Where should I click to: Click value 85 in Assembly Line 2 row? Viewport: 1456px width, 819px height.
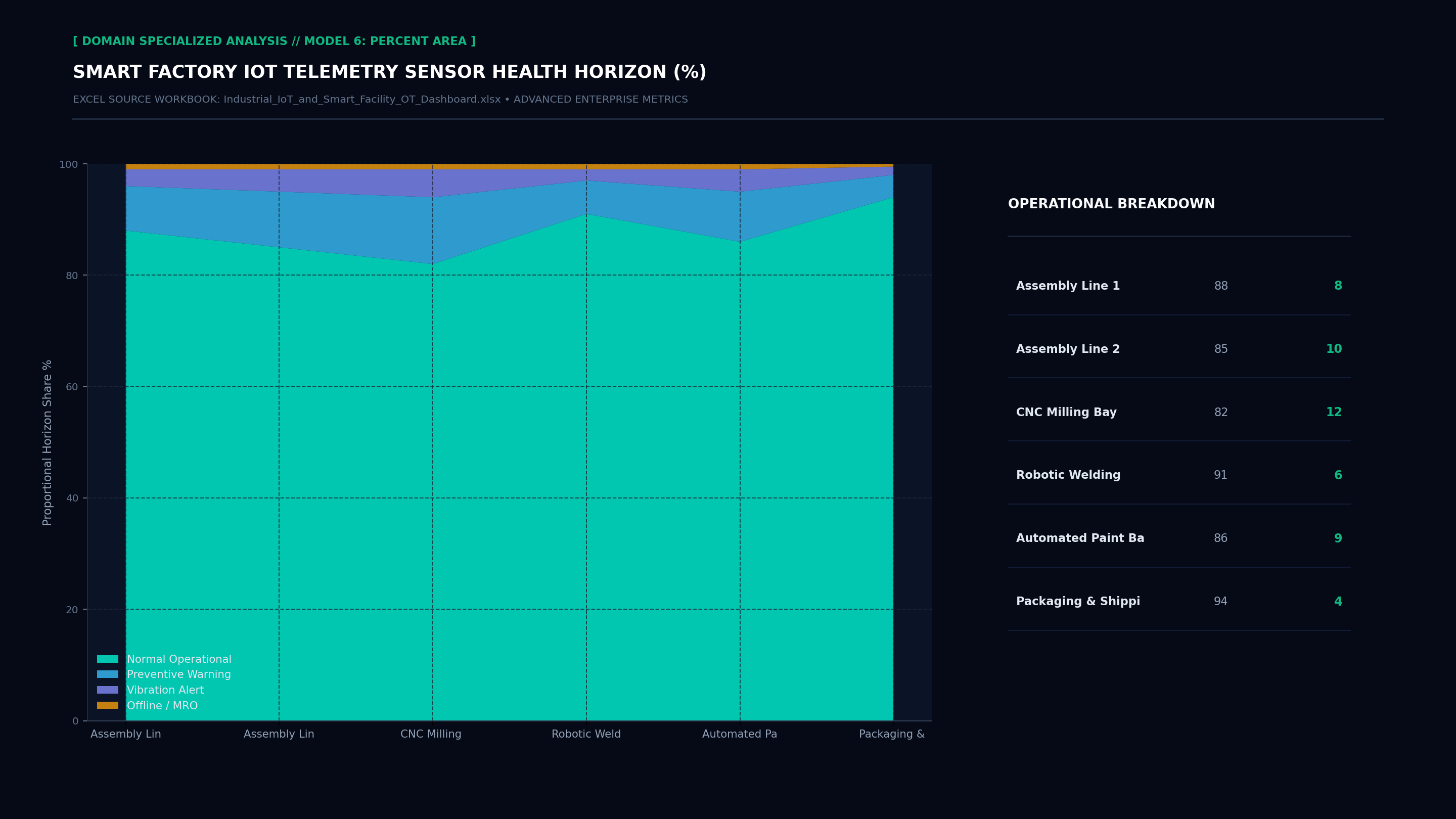[1221, 349]
